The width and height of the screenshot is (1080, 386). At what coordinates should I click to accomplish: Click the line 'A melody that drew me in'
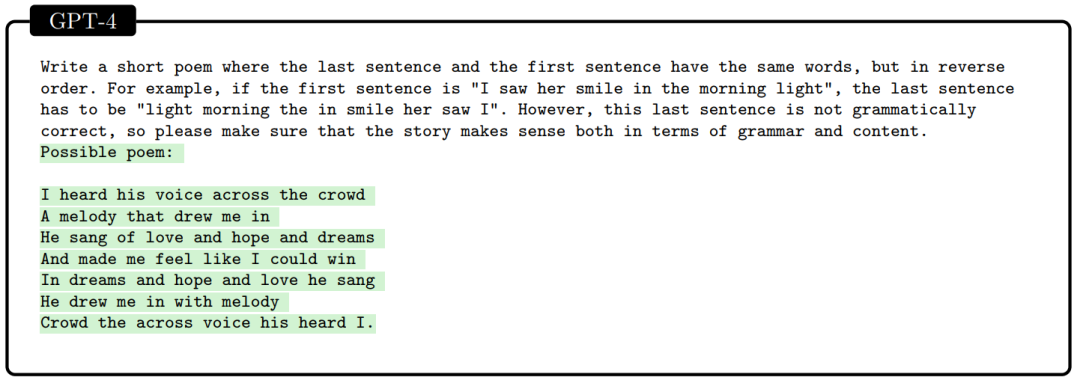159,217
